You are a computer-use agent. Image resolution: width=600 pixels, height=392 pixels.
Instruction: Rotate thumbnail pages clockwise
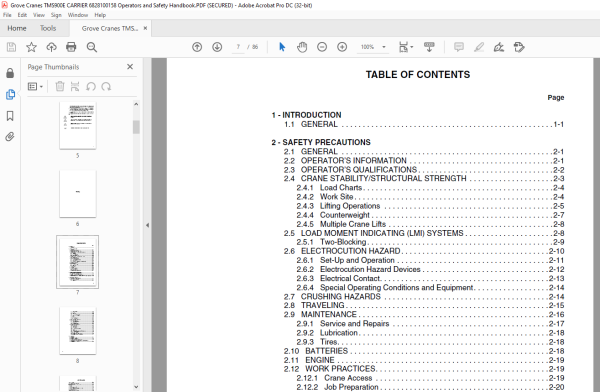(106, 87)
